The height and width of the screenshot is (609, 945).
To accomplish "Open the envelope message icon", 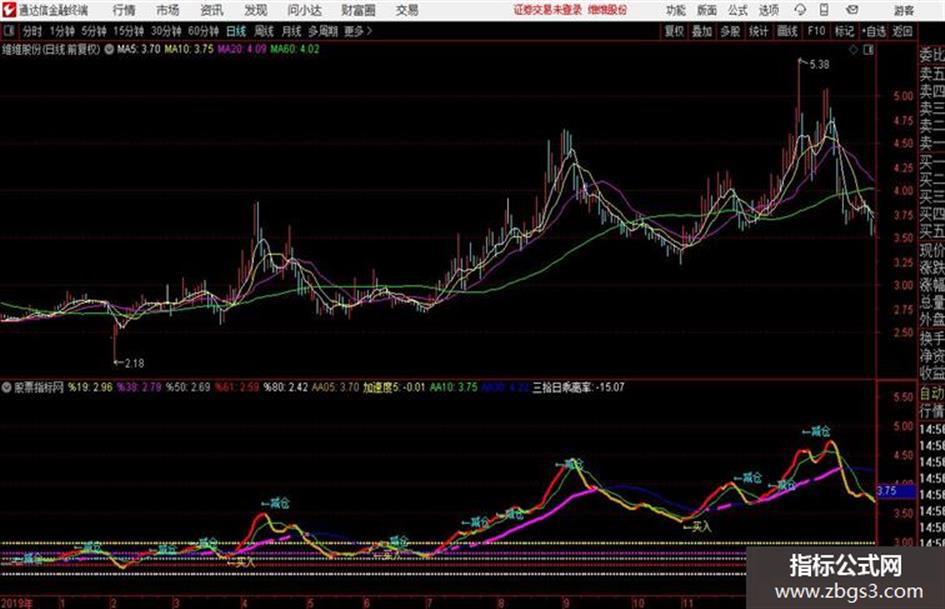I will tap(852, 10).
